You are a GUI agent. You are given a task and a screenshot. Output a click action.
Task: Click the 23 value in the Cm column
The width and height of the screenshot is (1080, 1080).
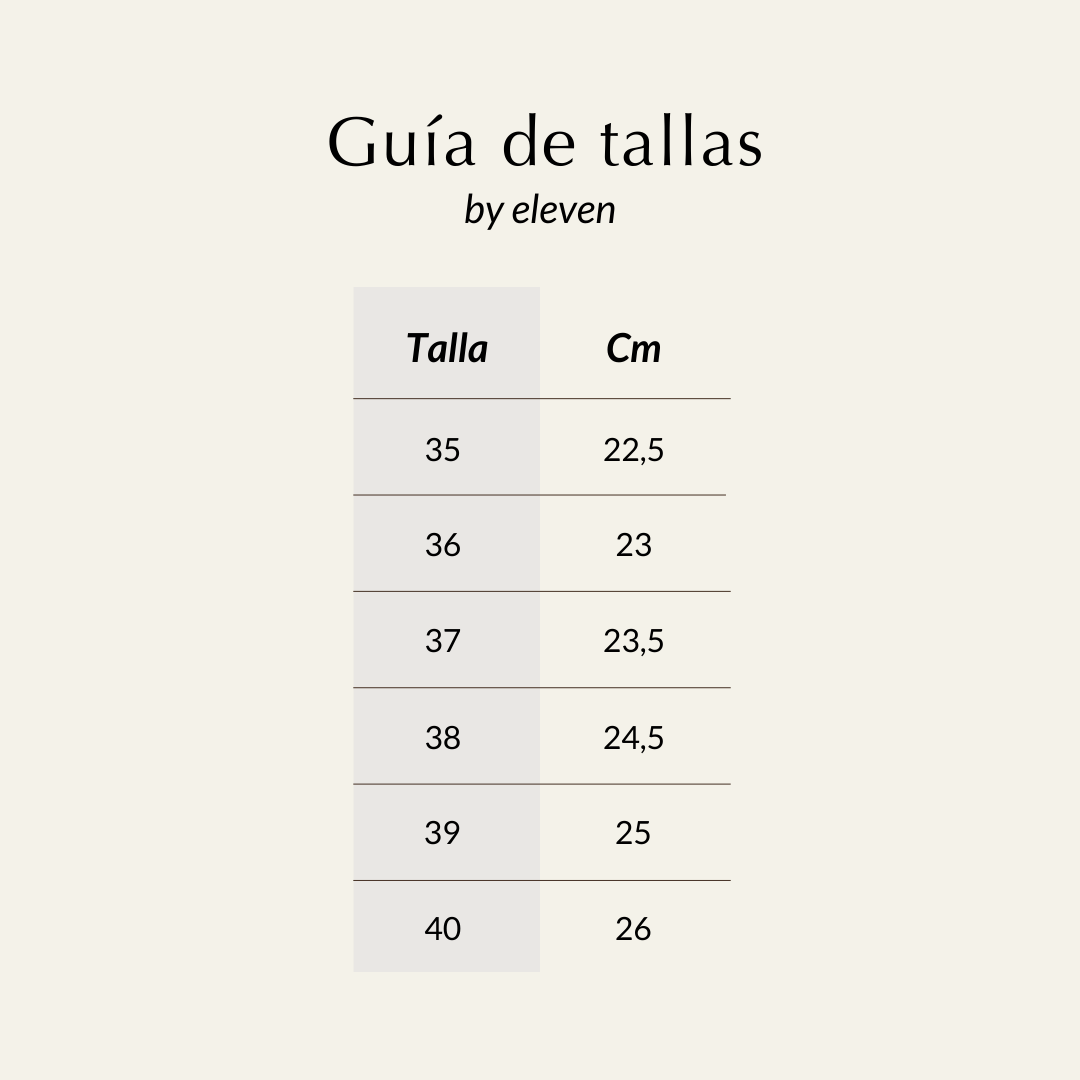634,545
